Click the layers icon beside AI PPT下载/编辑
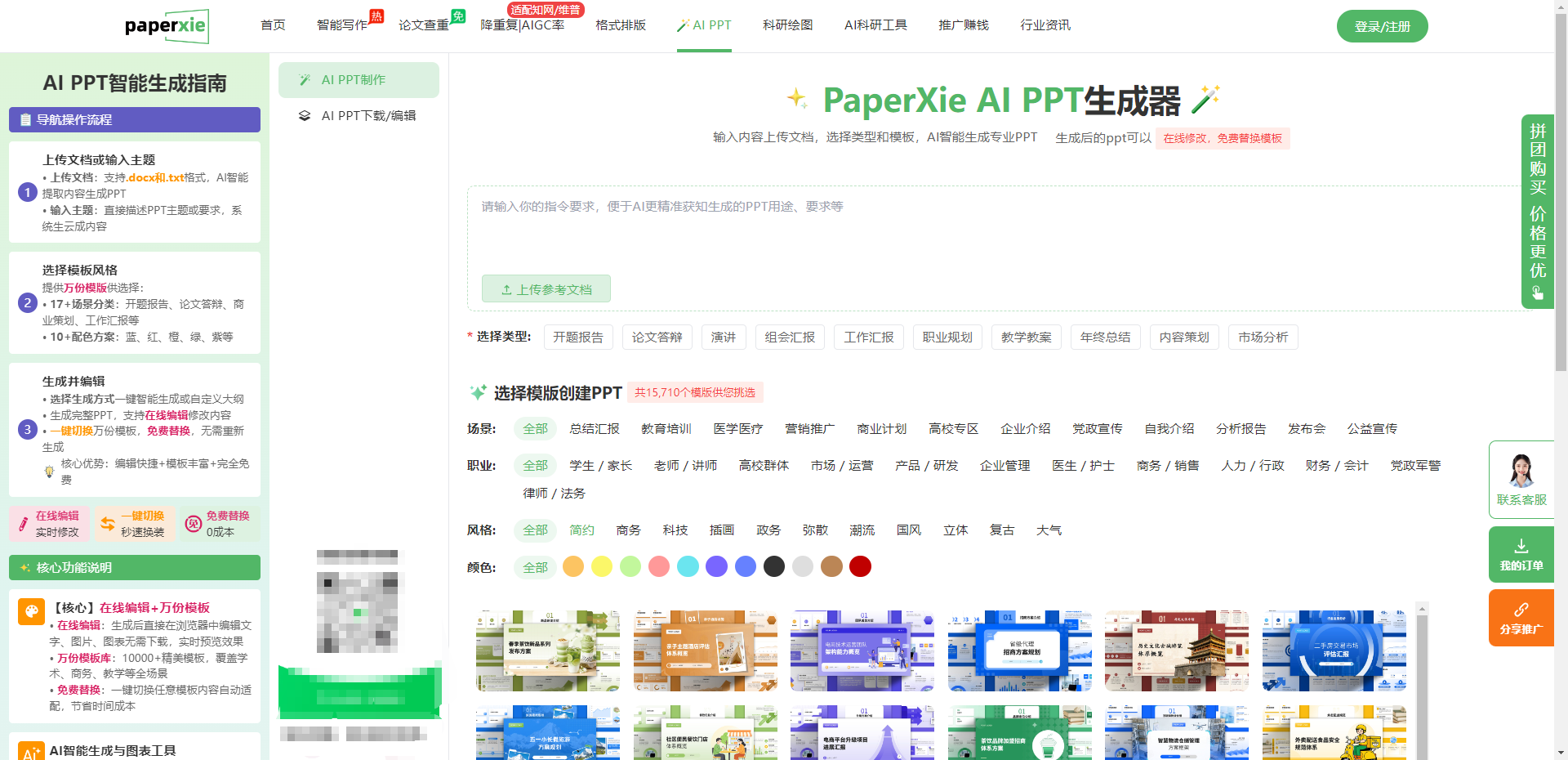The image size is (1568, 760). click(305, 116)
